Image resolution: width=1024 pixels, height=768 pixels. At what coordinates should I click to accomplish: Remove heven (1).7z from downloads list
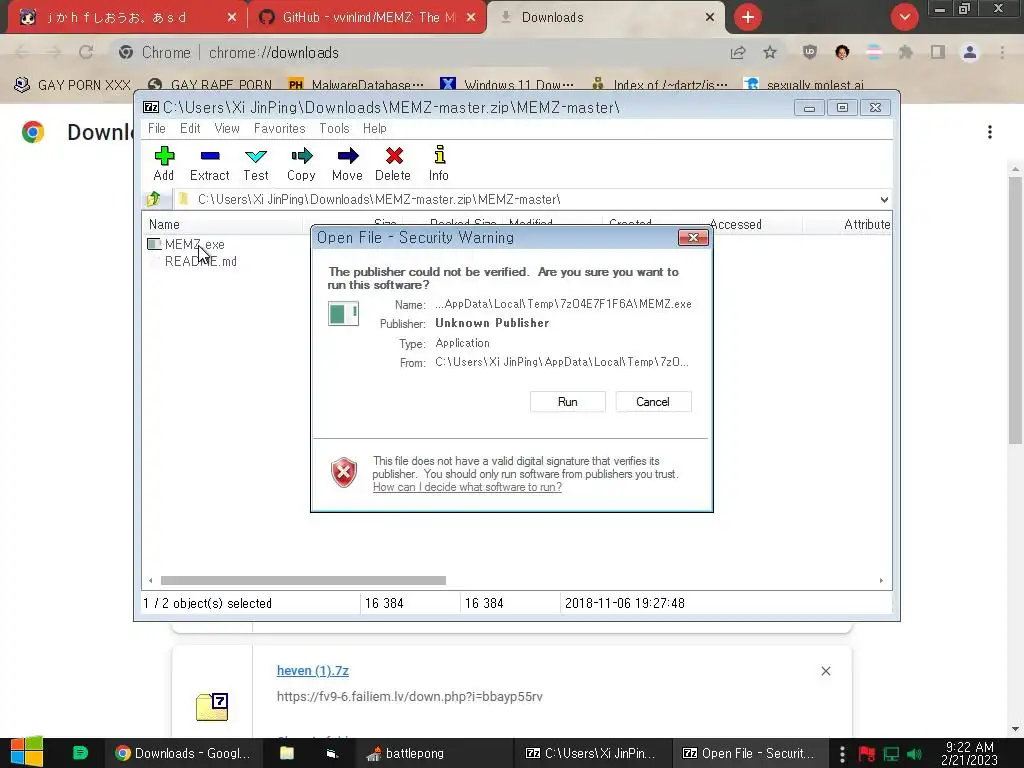(825, 671)
